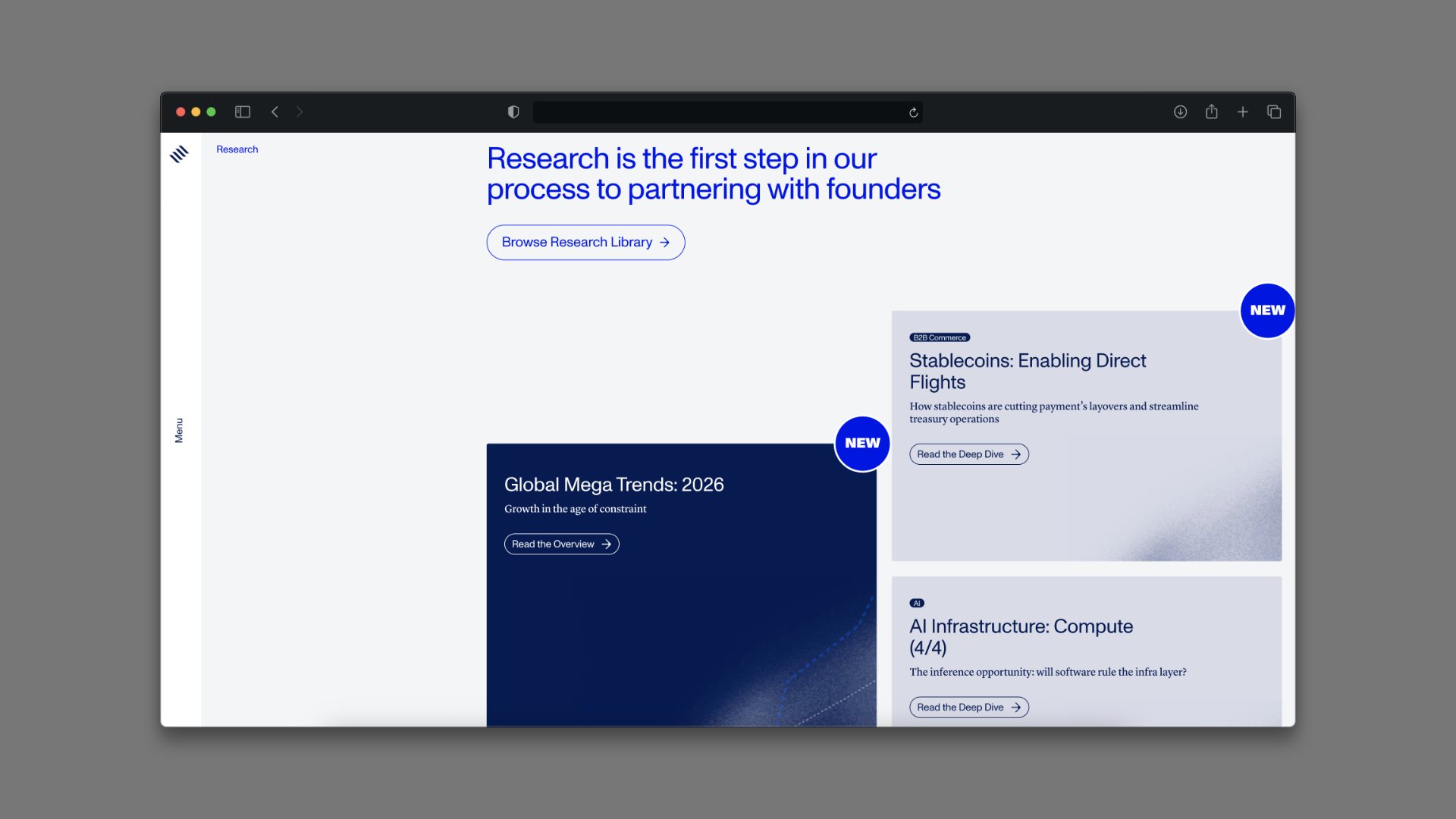Screen dimensions: 1456x819
Task: Read the Deep Dive on AI Infrastructure
Action: coord(969,708)
